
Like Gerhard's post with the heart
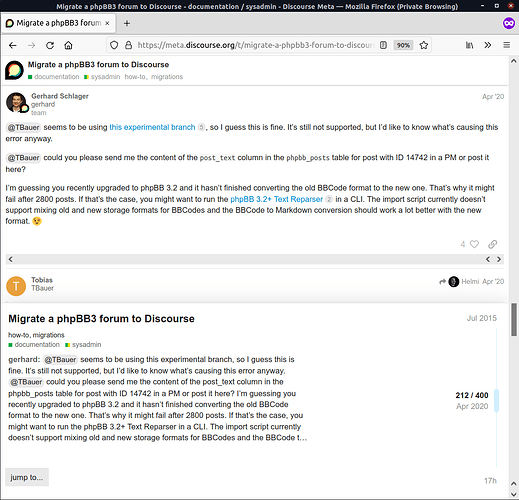point(474,244)
